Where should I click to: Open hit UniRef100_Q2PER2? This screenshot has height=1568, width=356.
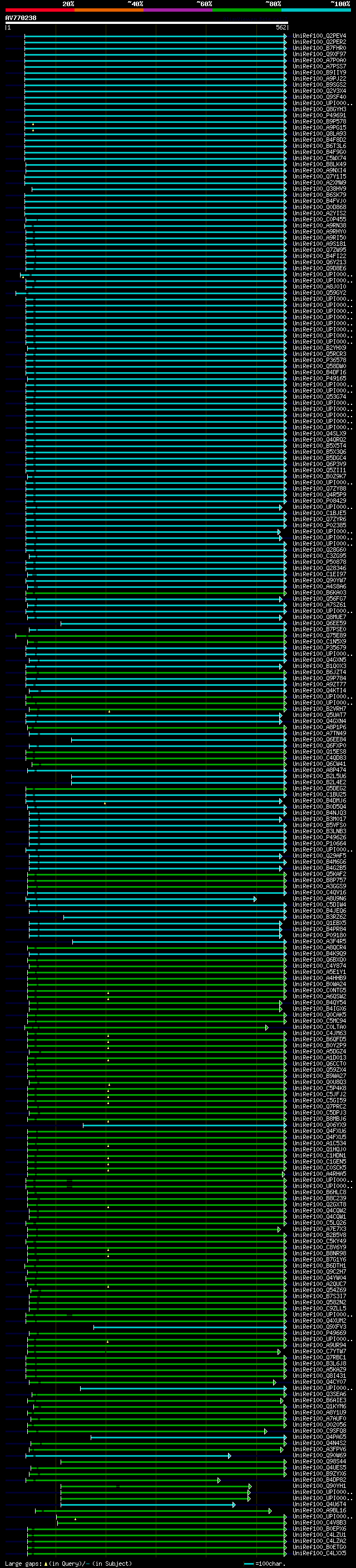[x=319, y=42]
